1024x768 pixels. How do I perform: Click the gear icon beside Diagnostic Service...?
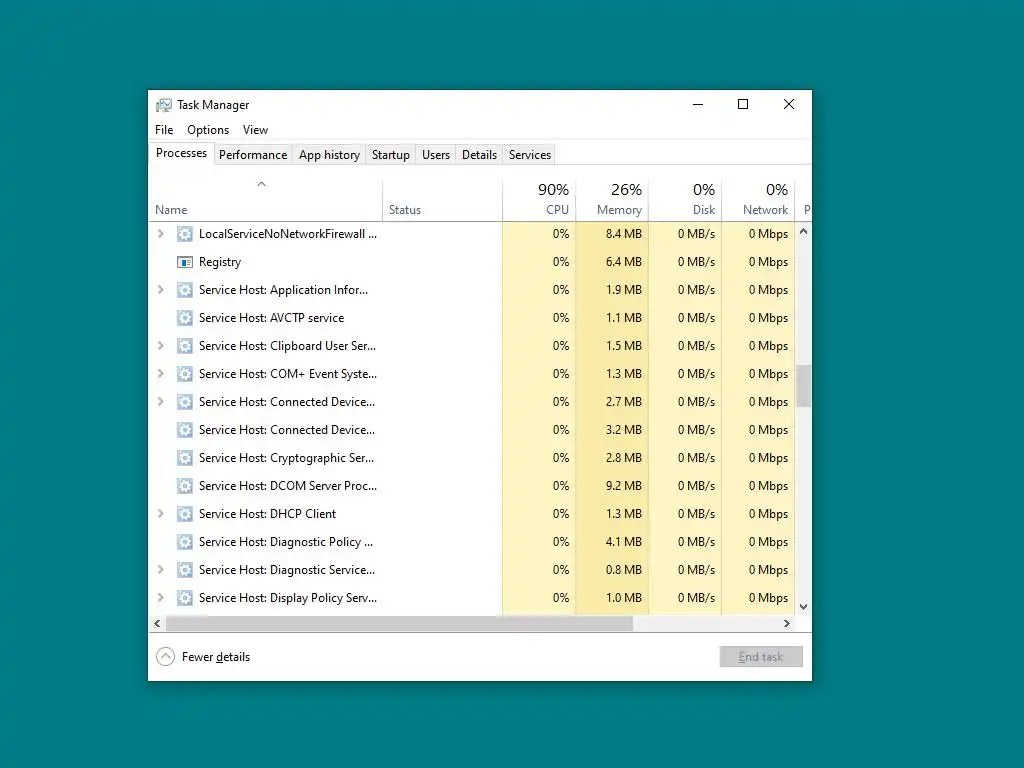pos(185,570)
